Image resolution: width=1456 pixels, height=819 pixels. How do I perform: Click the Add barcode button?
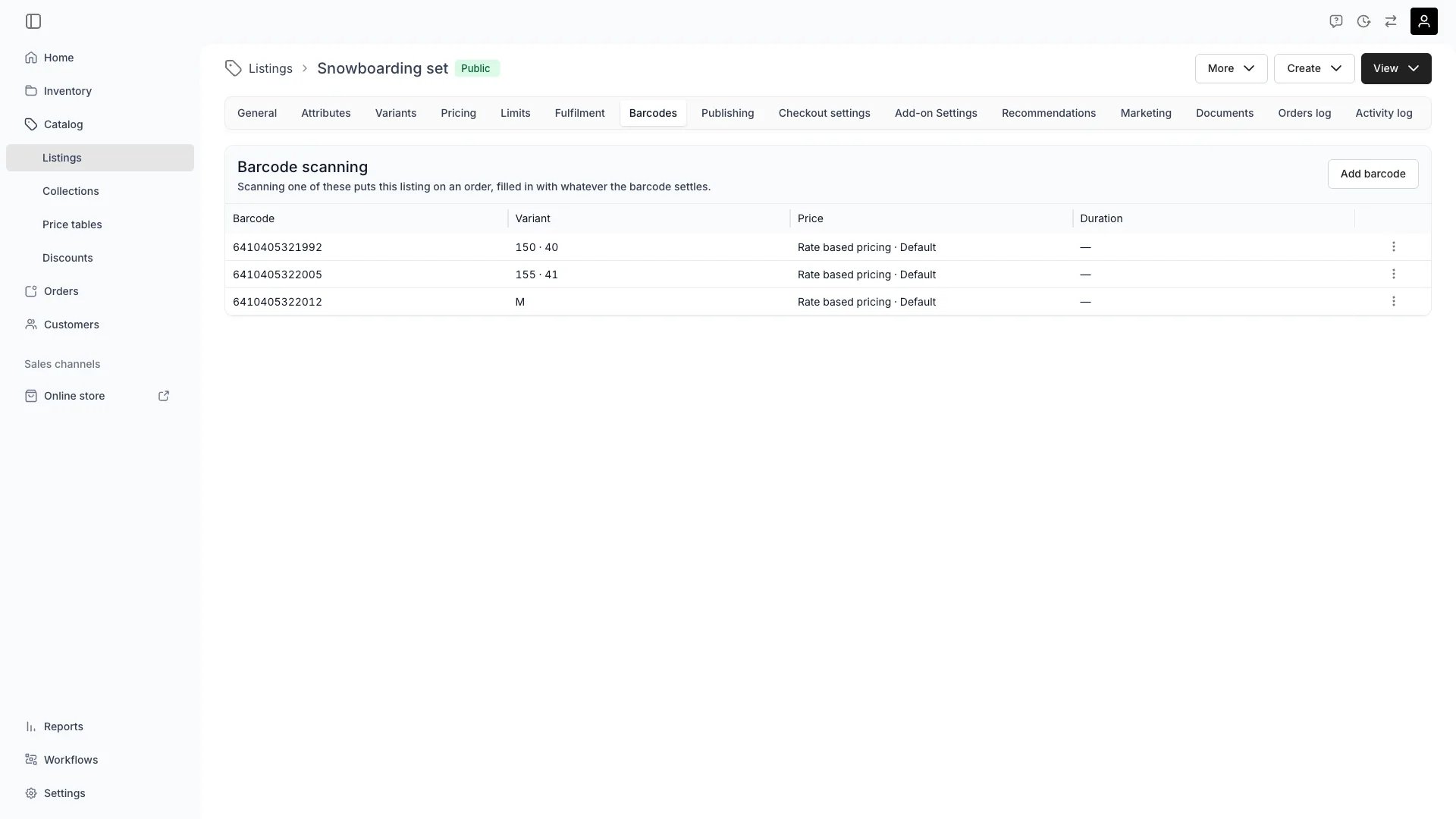tap(1373, 174)
